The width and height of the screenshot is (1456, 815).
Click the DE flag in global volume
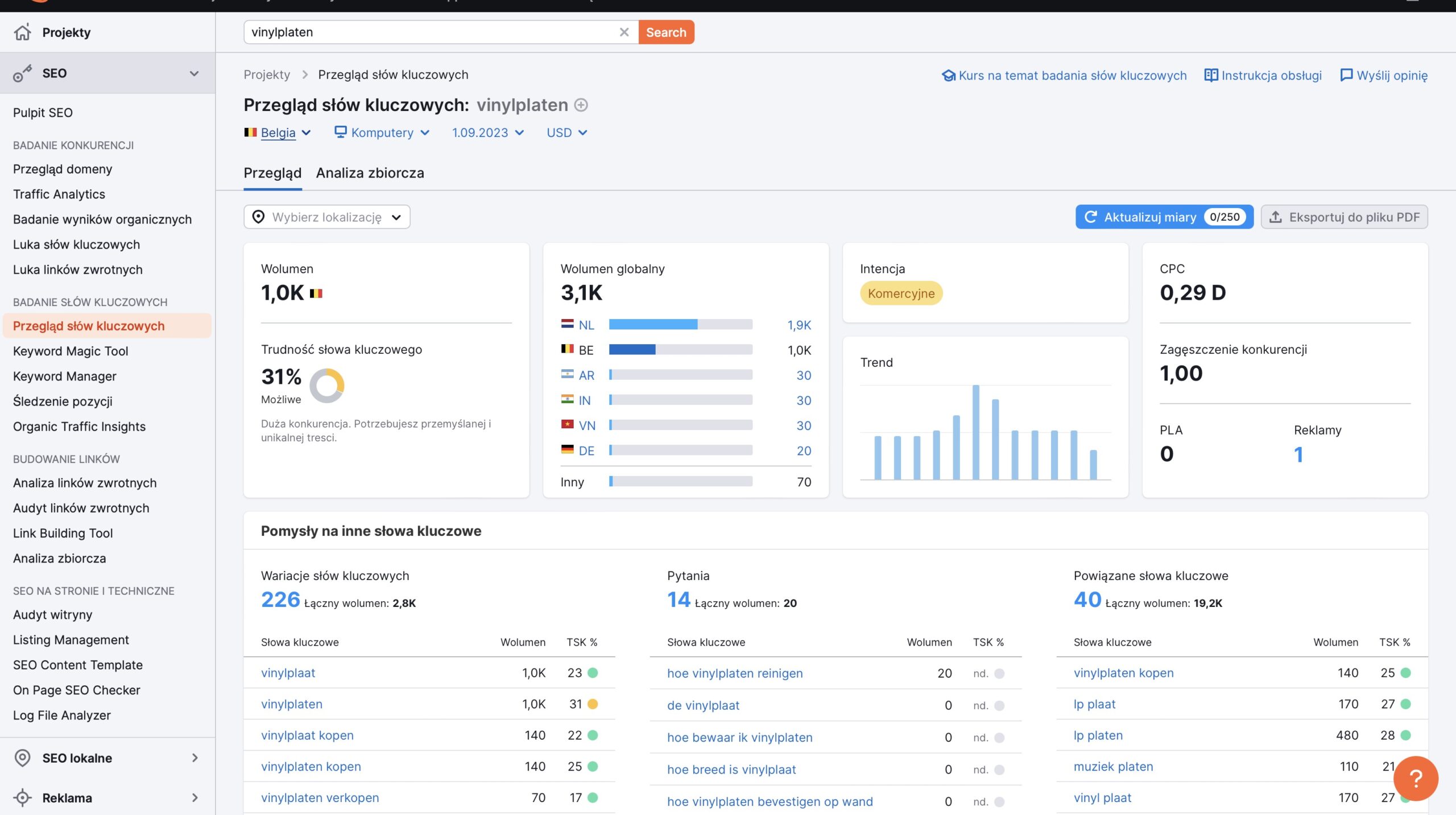point(567,450)
